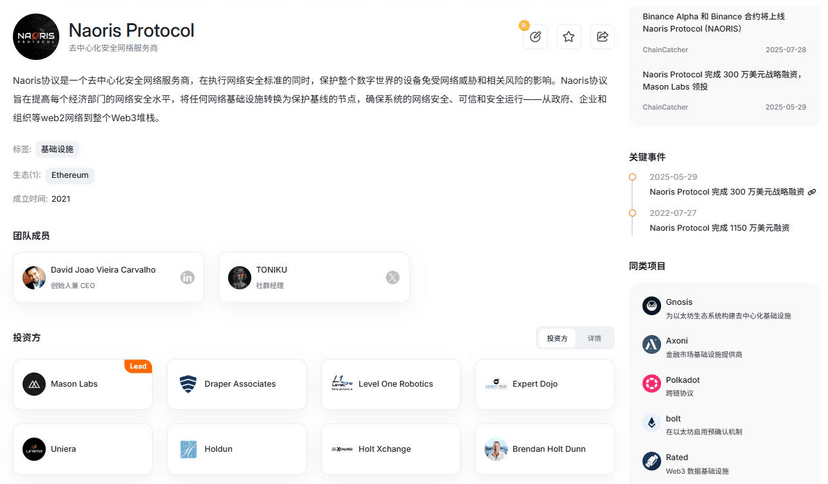Click David Joao Vieira Carvalho's avatar
Image resolution: width=828 pixels, height=484 pixels.
34,278
